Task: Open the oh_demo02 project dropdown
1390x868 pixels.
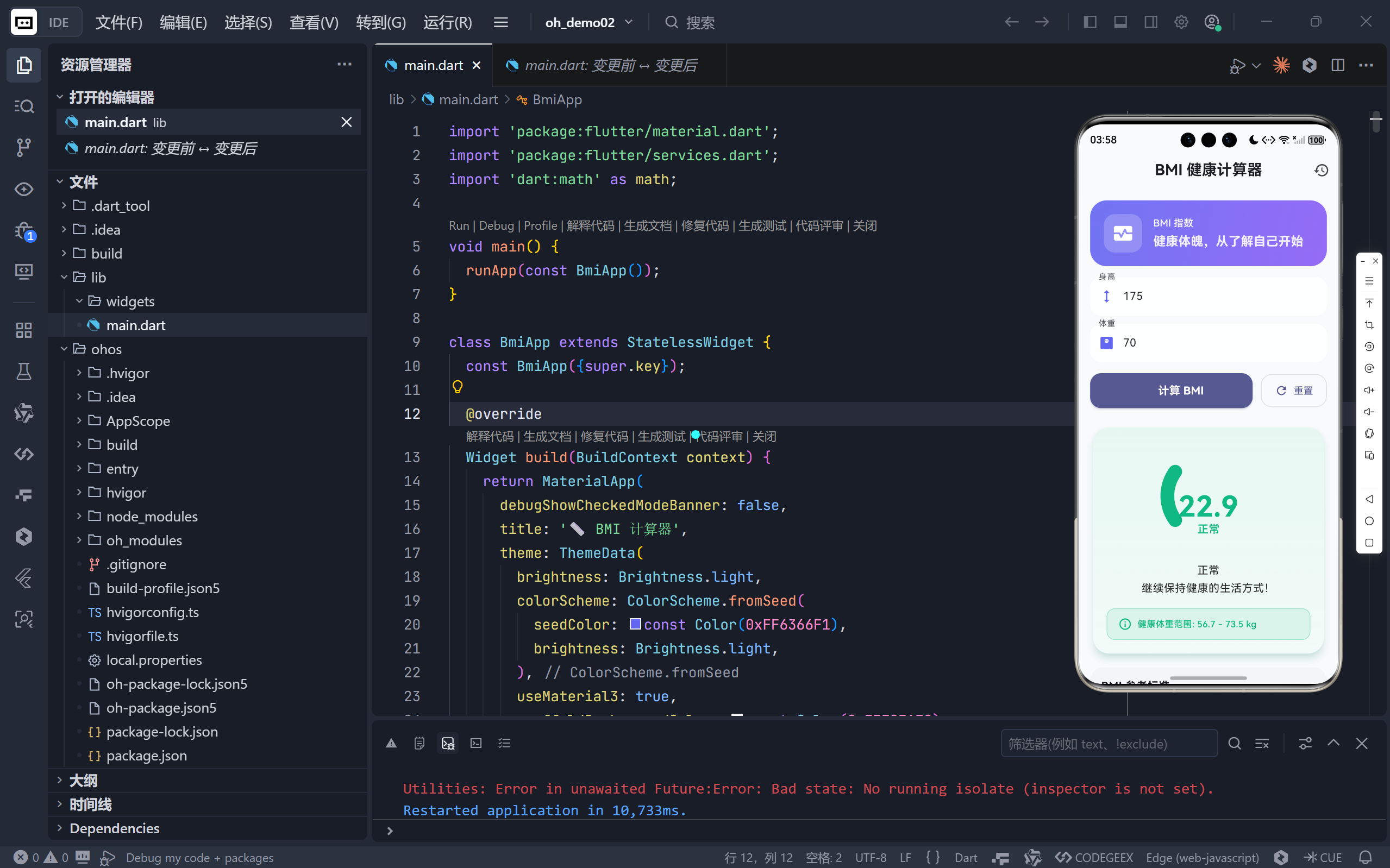Action: (x=589, y=22)
